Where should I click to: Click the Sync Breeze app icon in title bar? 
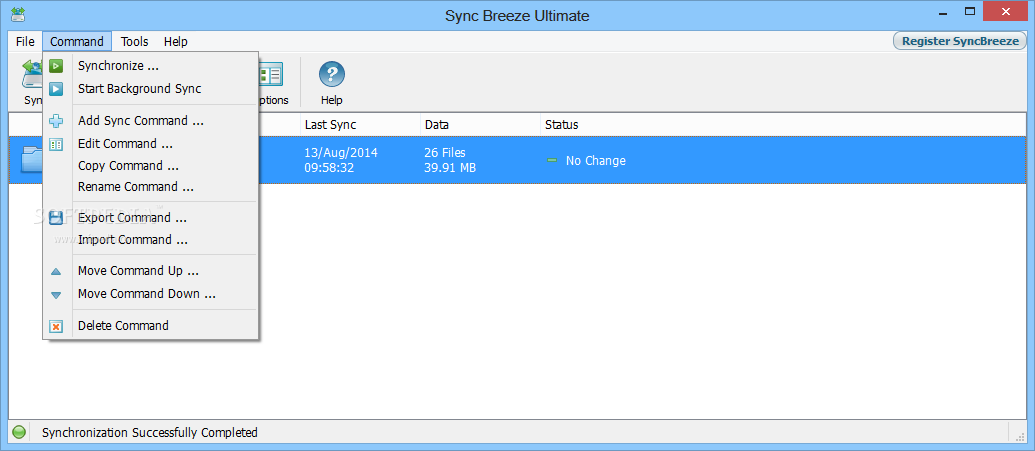tap(18, 14)
